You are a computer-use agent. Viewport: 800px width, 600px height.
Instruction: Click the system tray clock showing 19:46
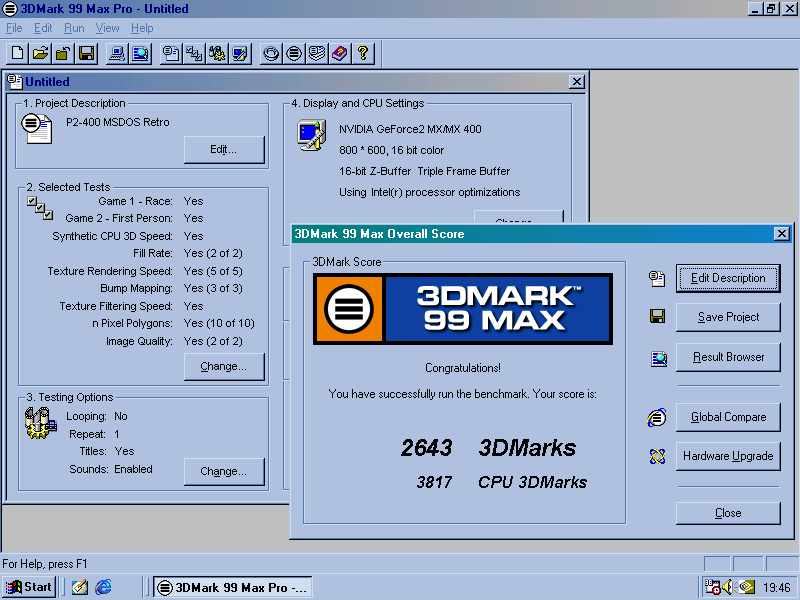coord(777,588)
